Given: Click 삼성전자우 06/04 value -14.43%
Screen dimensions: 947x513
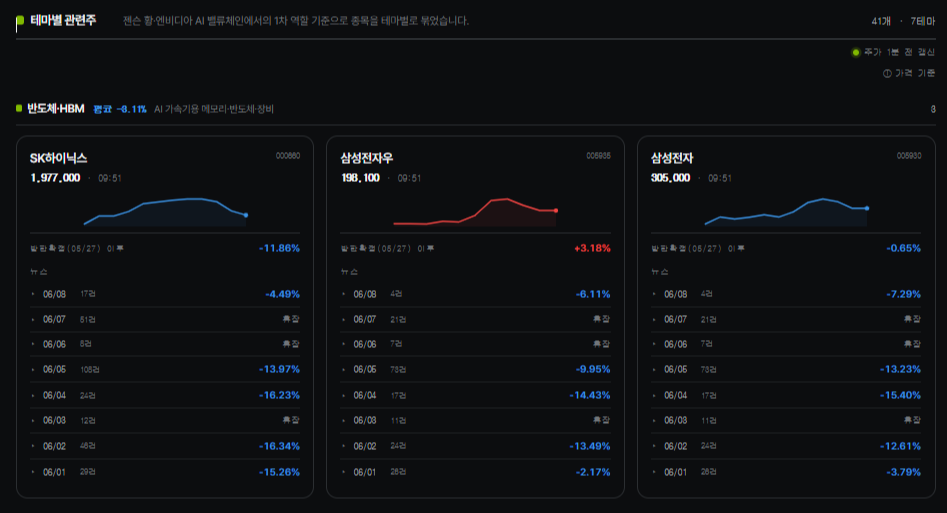Looking at the screenshot, I should click(x=590, y=395).
